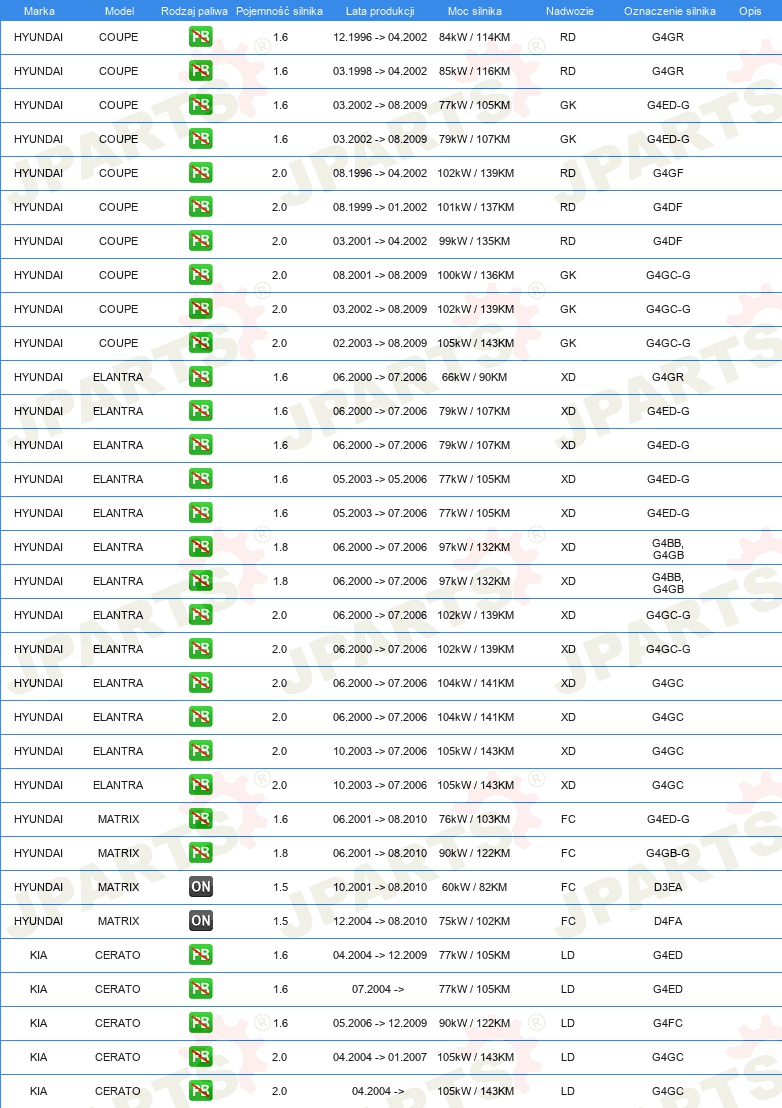Click date range 08.1999 -> 01.2002
This screenshot has width=782, height=1108.
pos(380,207)
